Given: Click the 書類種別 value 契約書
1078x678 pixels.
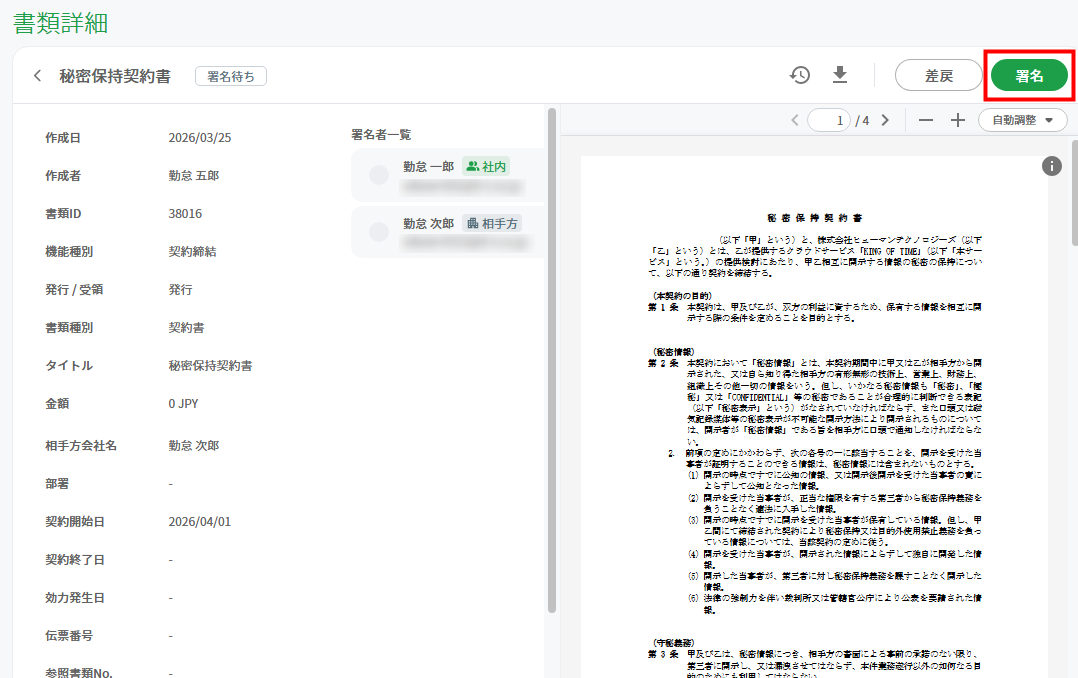Looking at the screenshot, I should pos(186,328).
